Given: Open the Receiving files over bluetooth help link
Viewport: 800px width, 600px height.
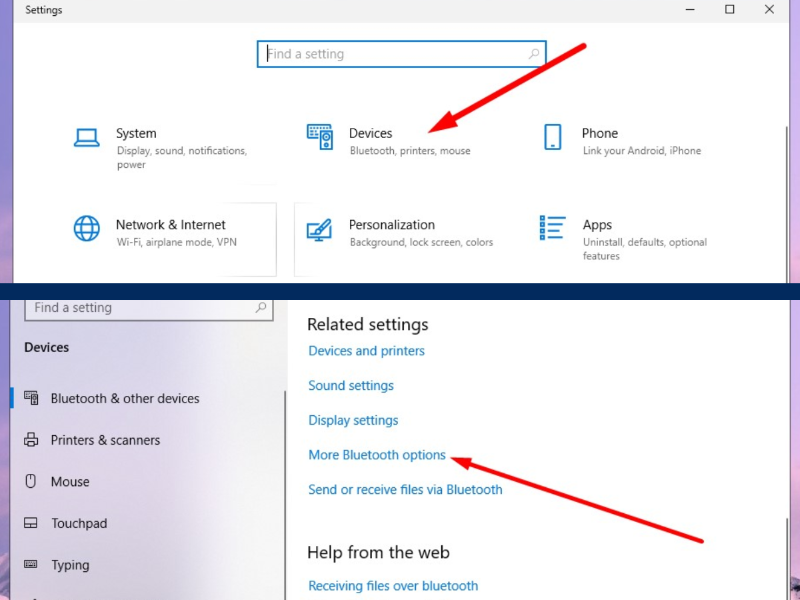Looking at the screenshot, I should (x=393, y=586).
